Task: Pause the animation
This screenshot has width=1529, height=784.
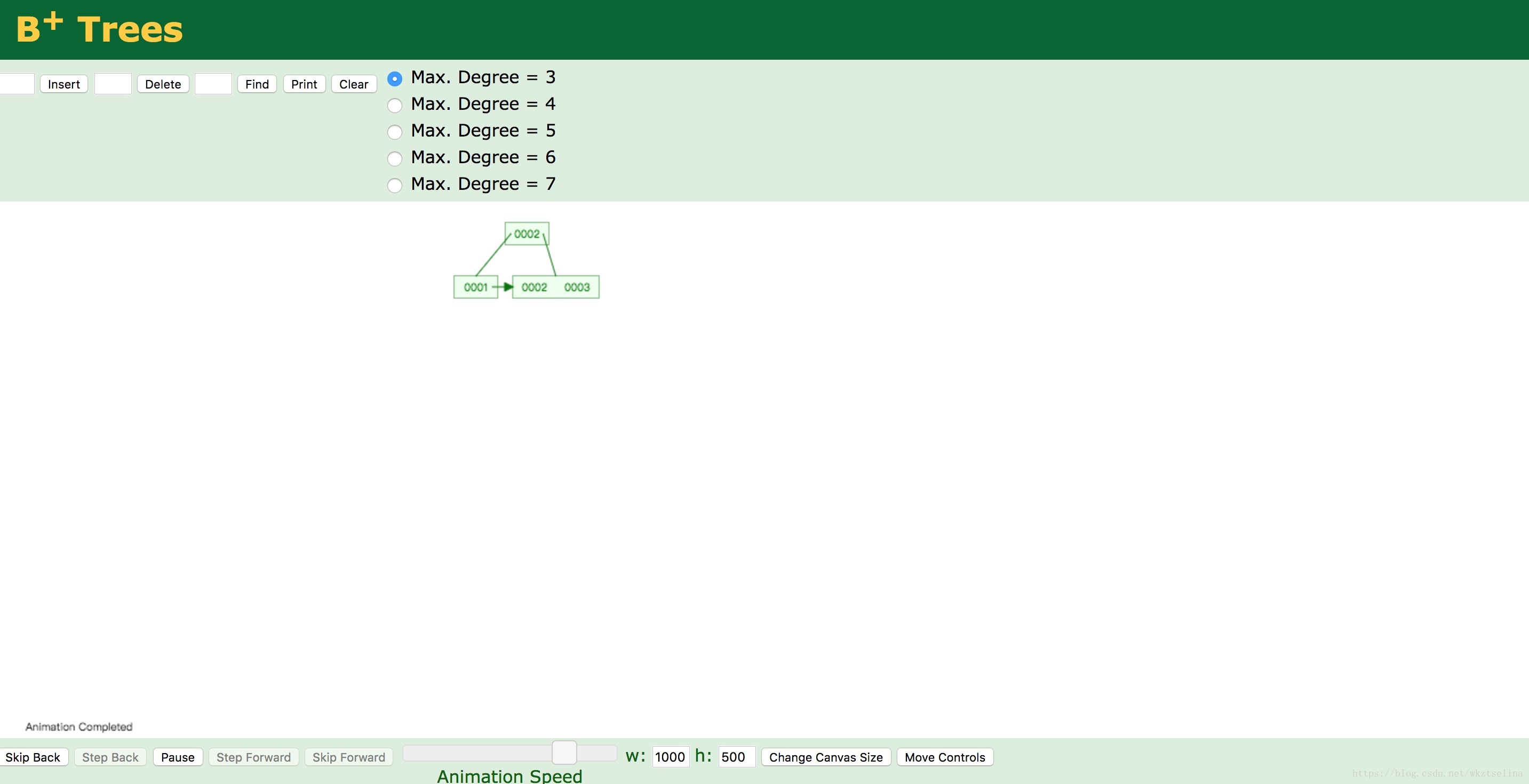Action: point(178,757)
